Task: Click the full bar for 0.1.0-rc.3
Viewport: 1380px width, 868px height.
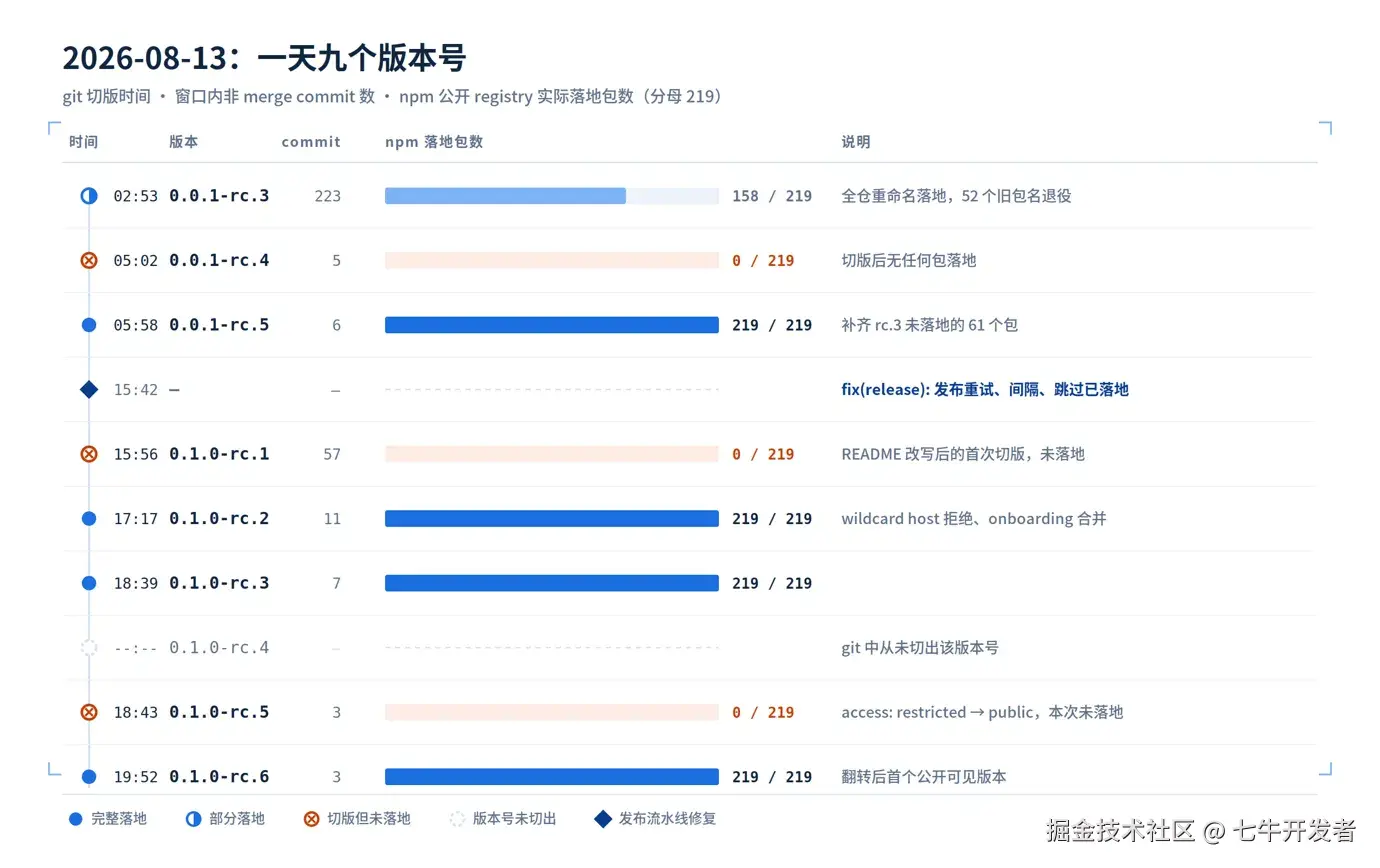Action: click(x=552, y=583)
